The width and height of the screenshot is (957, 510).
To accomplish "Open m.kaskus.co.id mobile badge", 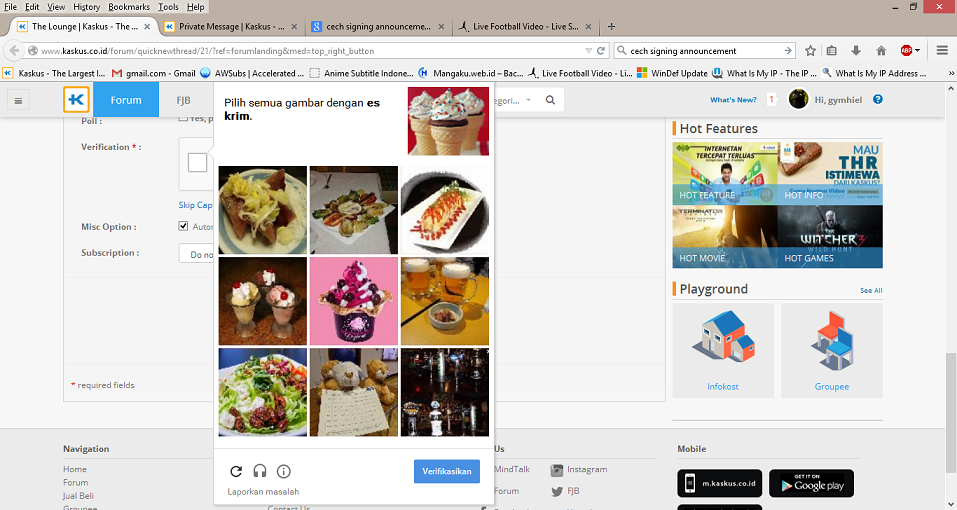I will pos(720,483).
